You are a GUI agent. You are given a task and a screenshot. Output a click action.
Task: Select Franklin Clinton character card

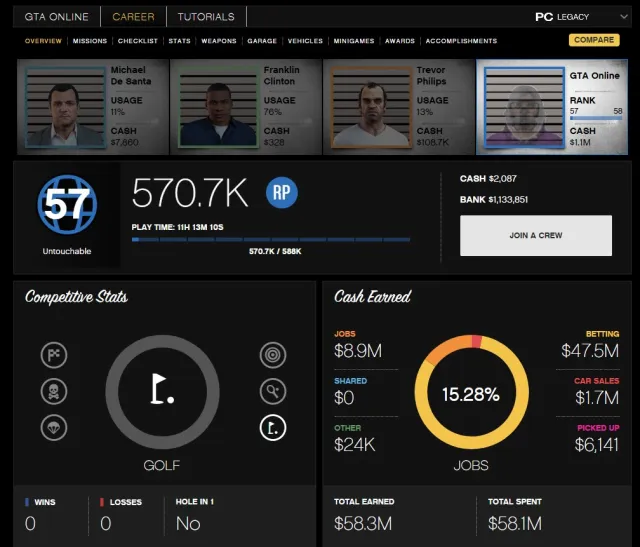coord(246,107)
